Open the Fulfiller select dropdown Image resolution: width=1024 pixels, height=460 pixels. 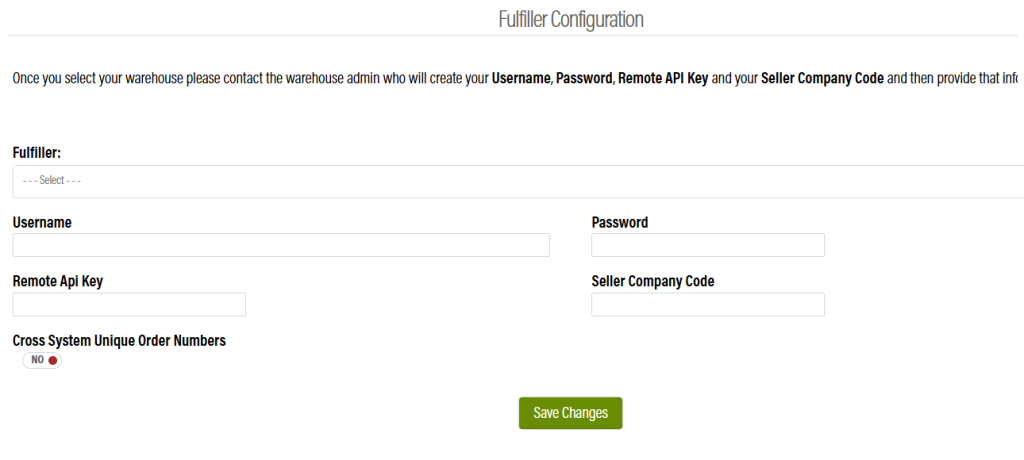518,181
